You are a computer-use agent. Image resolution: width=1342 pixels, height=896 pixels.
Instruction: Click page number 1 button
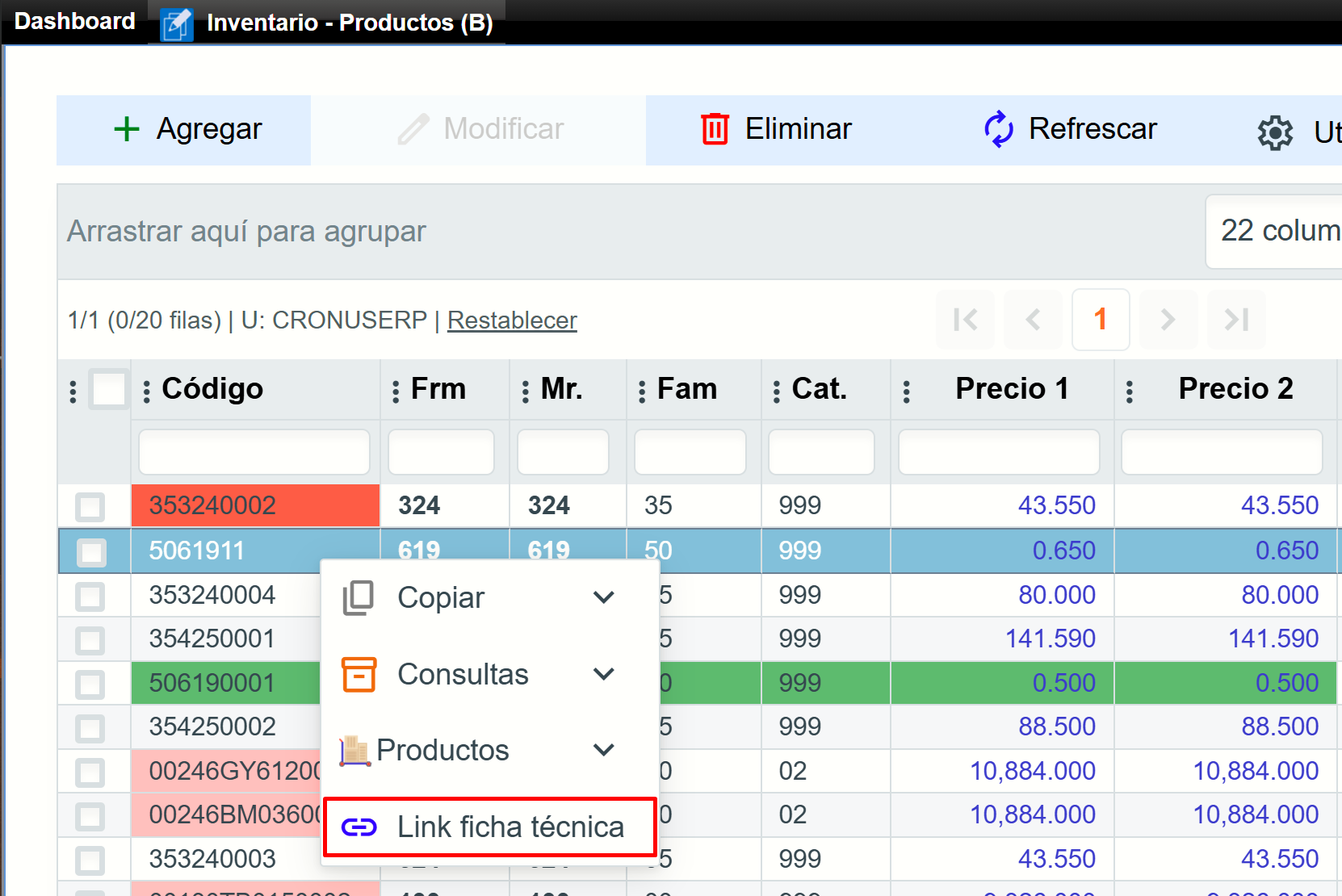(x=1101, y=320)
